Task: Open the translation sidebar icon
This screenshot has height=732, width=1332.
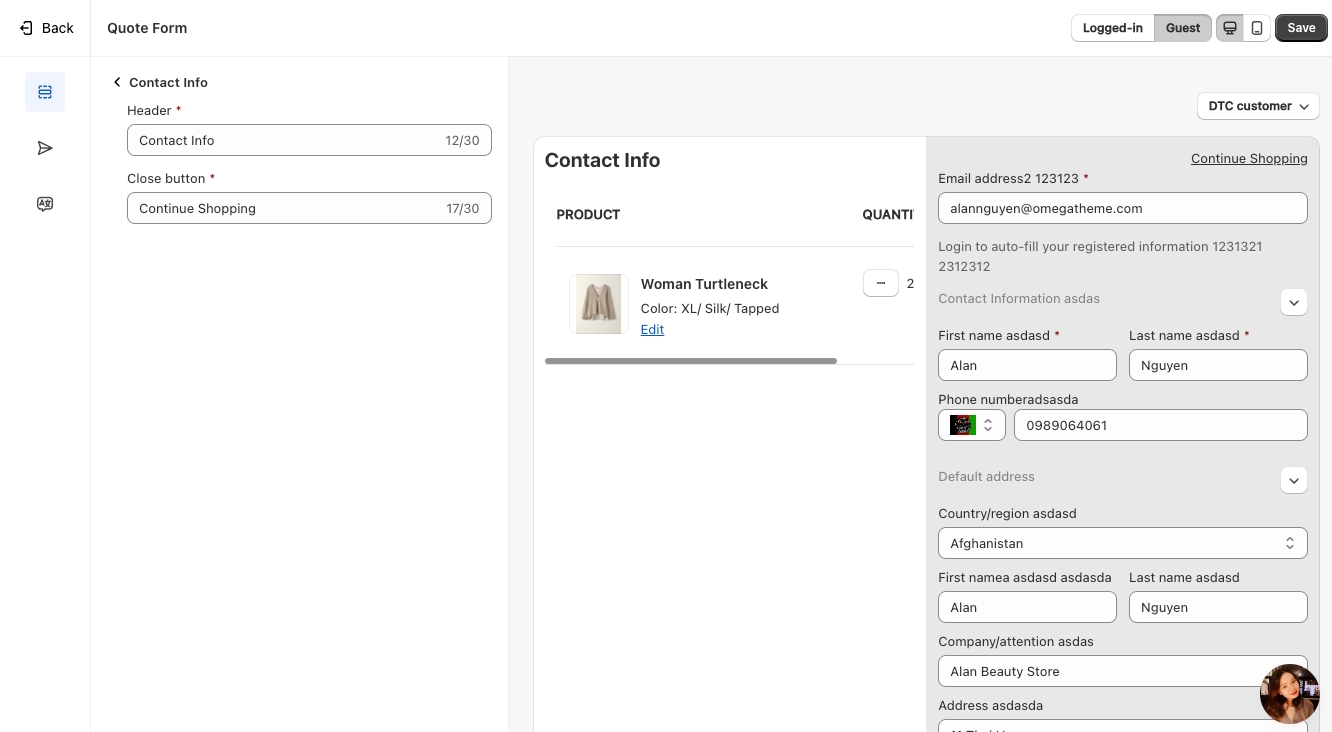Action: (45, 204)
